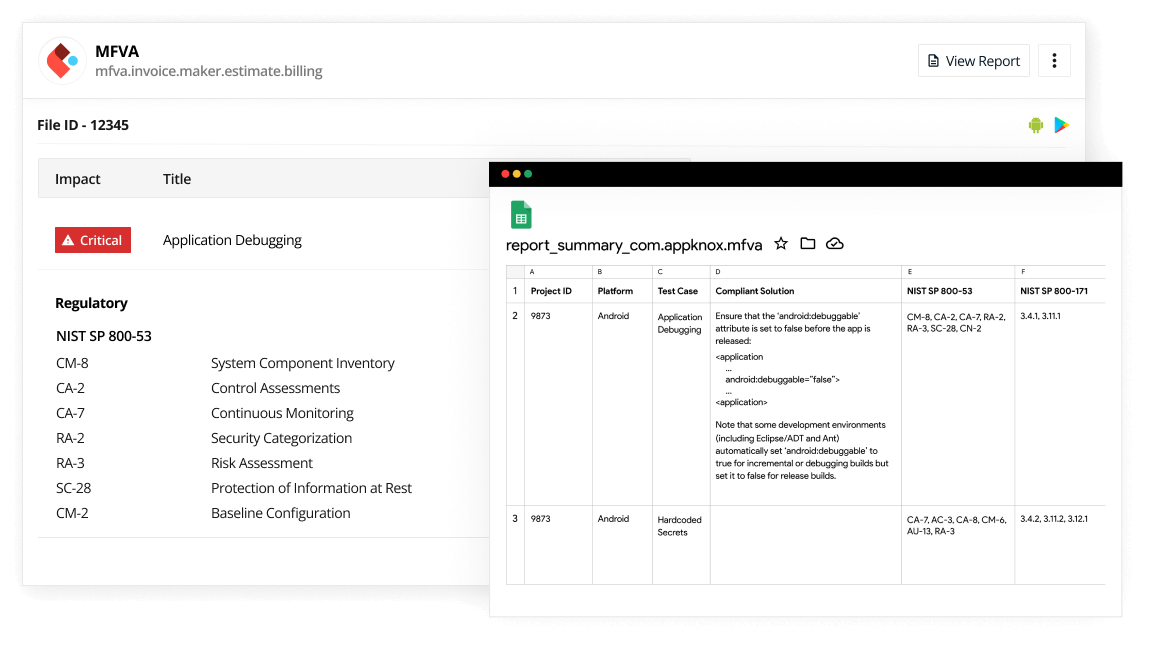Image resolution: width=1162 pixels, height=657 pixels.
Task: Click the compliant solution text cell in row 2
Action: coord(806,404)
